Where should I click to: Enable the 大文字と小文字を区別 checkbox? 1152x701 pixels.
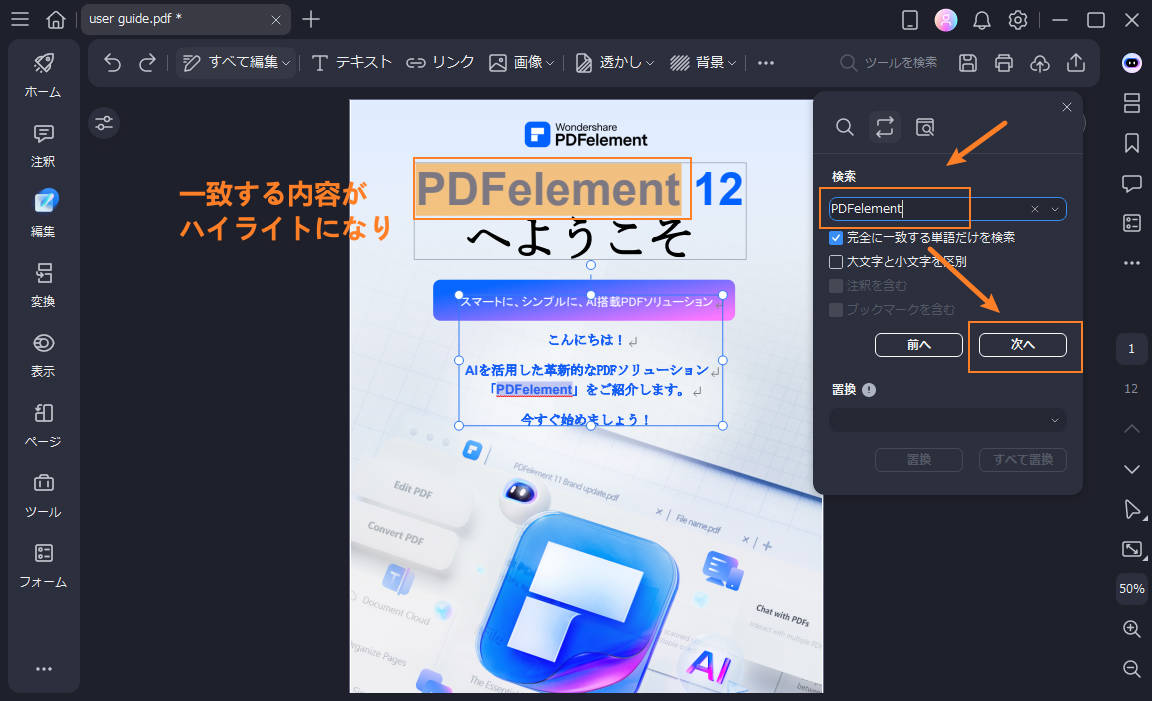point(836,262)
